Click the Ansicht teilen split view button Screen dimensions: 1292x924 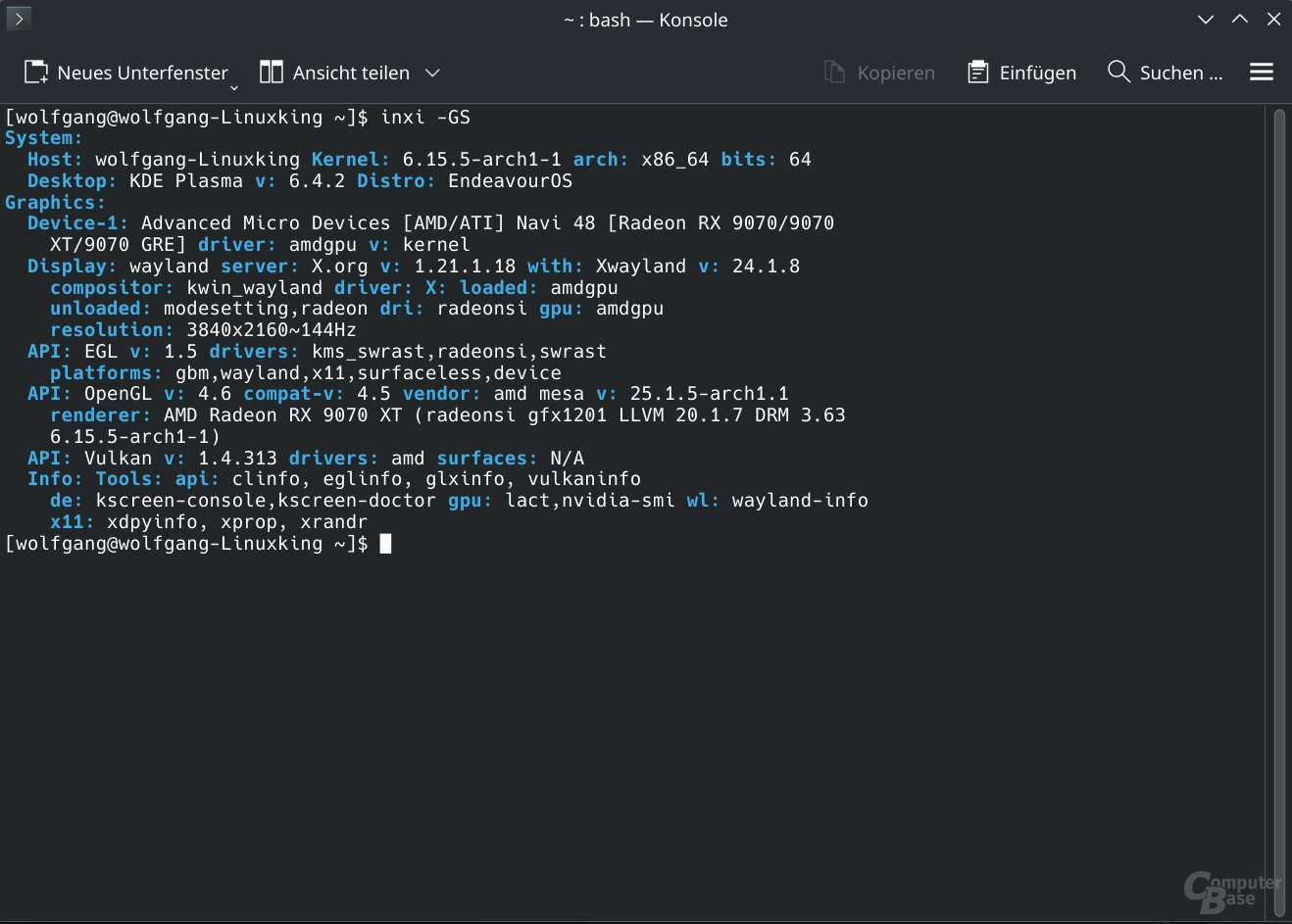[334, 73]
